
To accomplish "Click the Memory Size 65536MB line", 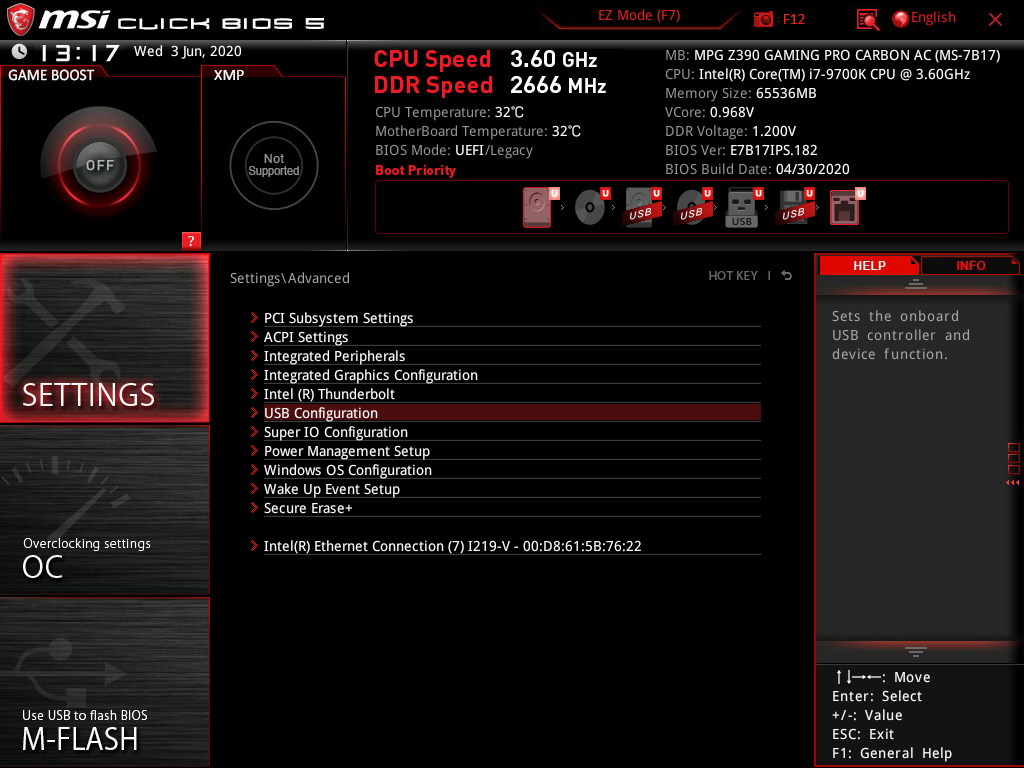I will [741, 93].
